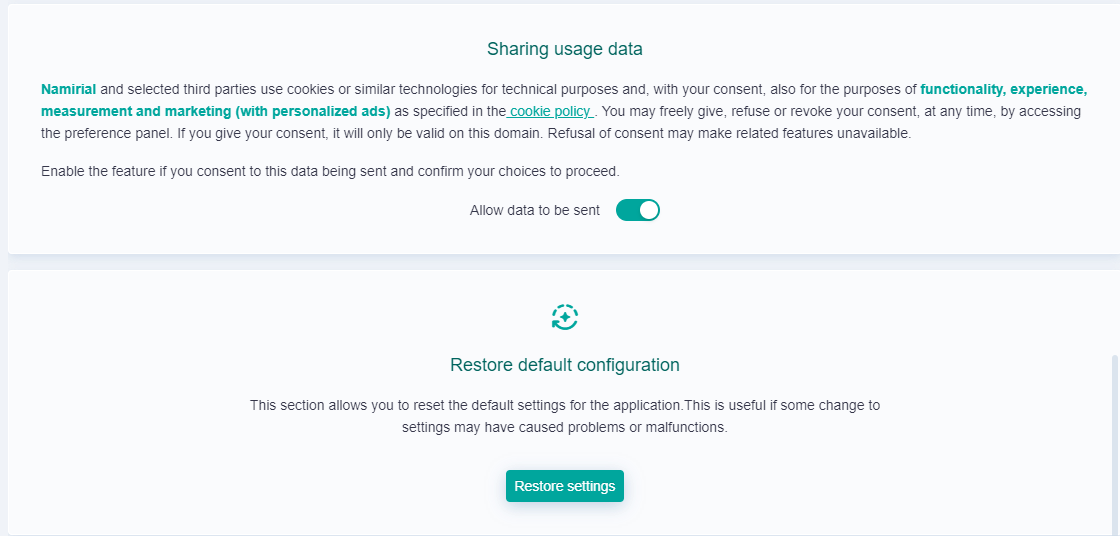This screenshot has width=1120, height=536.
Task: Click the Restore default configuration heading
Action: coord(565,365)
